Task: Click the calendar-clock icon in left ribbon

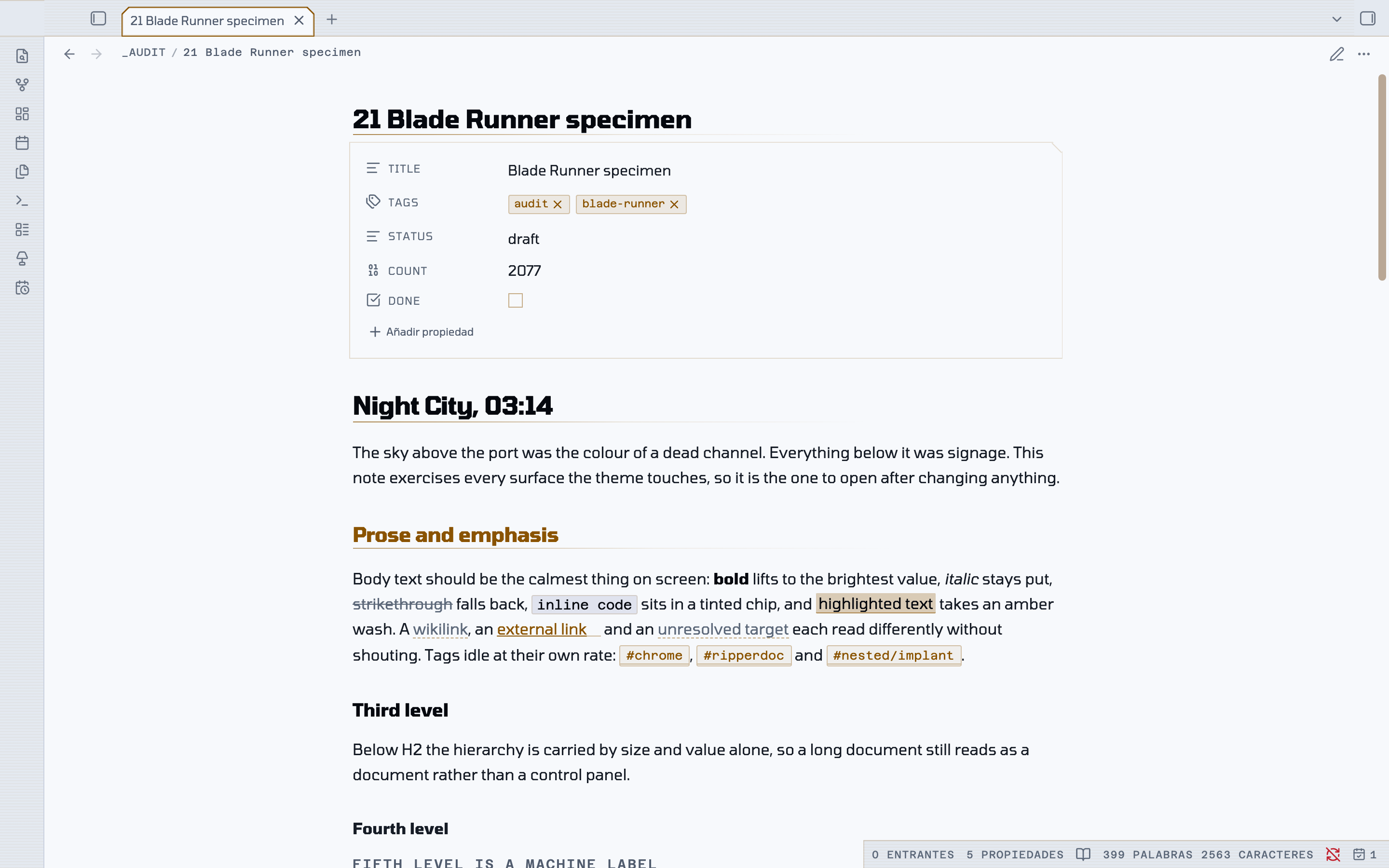Action: tap(22, 287)
